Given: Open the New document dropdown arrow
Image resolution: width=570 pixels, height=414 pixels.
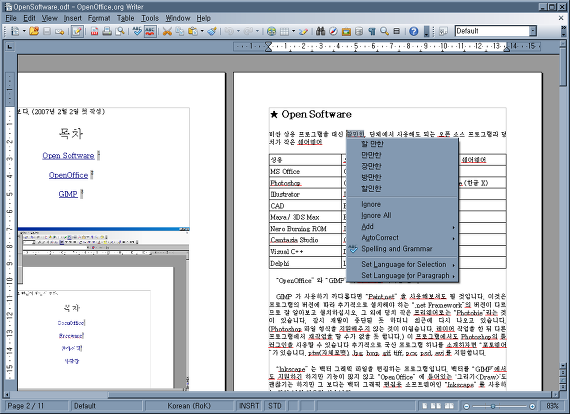Looking at the screenshot, I should 24,31.
